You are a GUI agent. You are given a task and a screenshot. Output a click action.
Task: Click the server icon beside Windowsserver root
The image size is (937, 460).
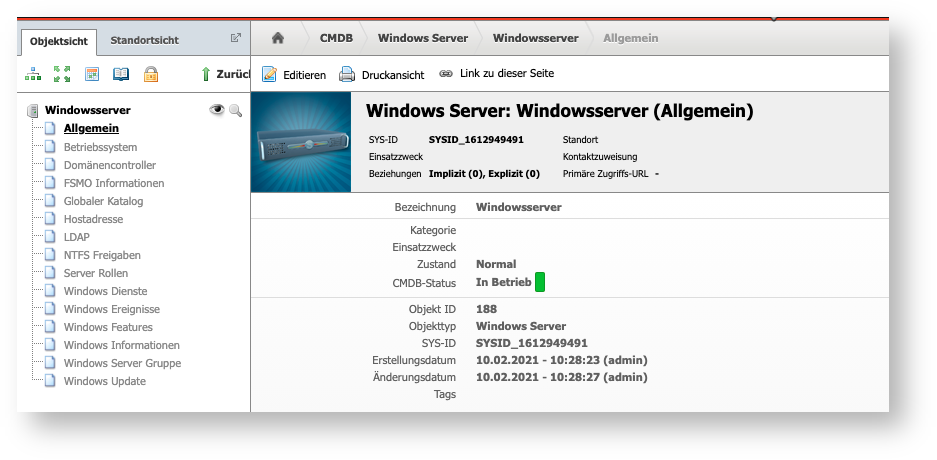tap(32, 111)
